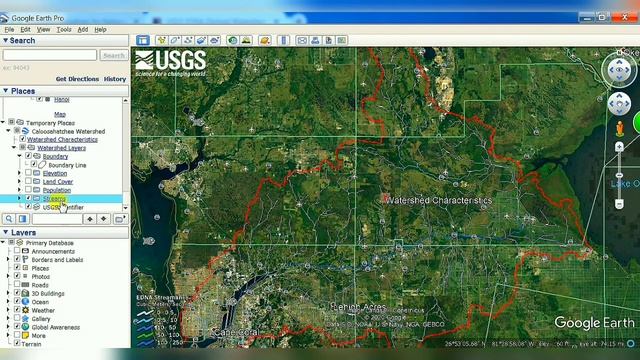
Task: Expand the Streams folder arrow
Action: tap(19, 198)
